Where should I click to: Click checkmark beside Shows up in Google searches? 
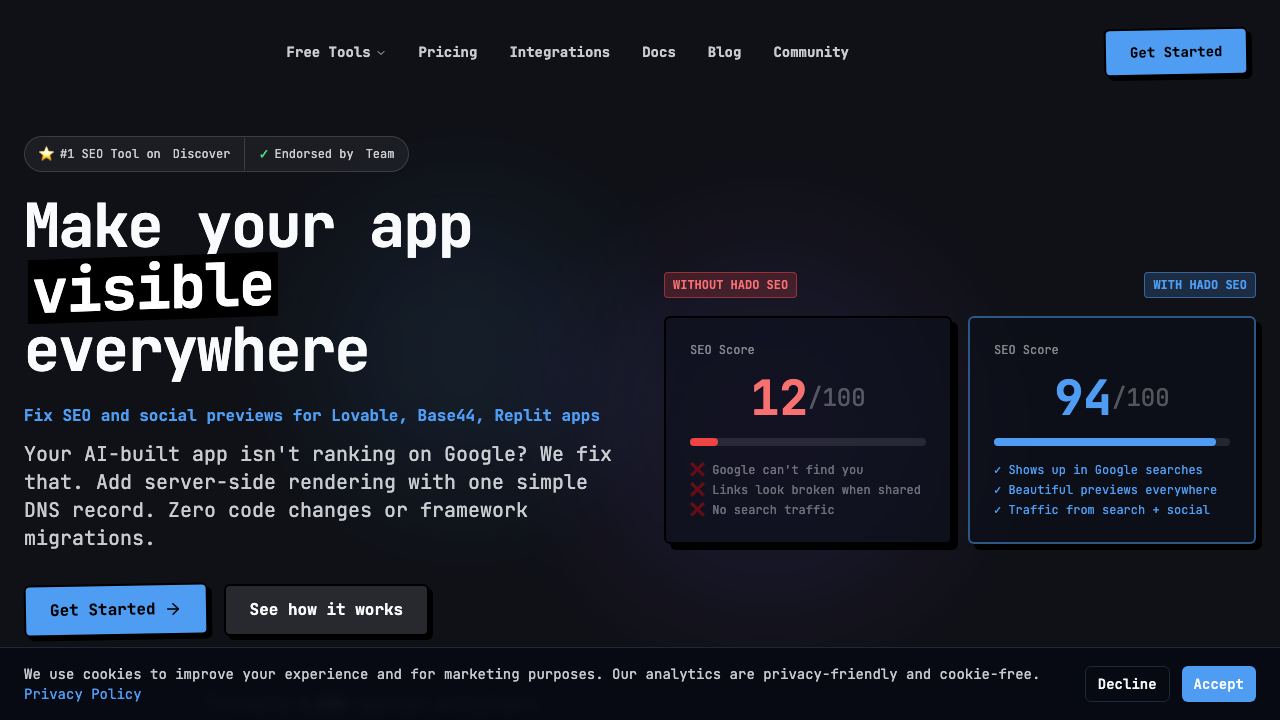click(998, 470)
